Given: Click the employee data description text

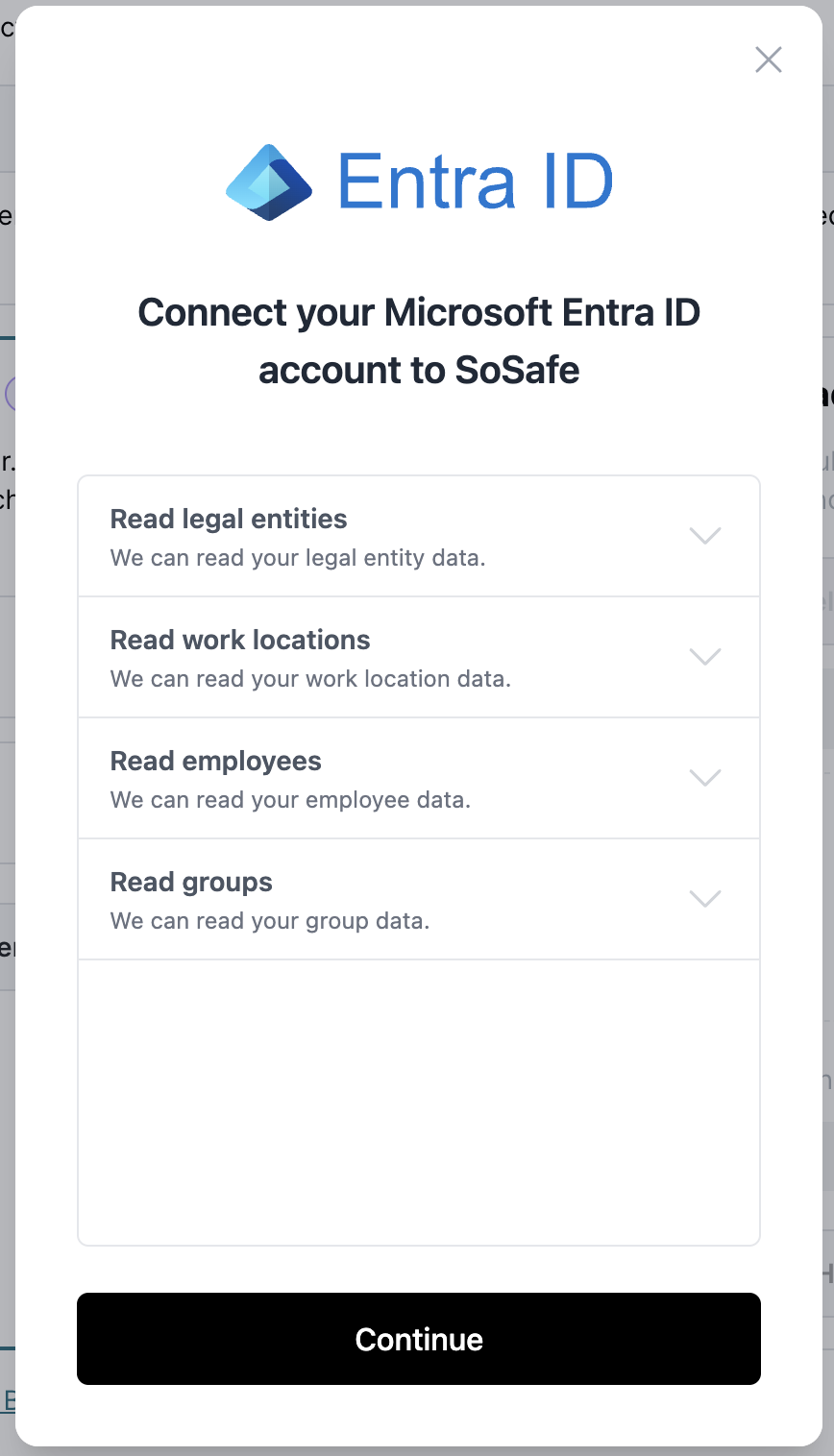Looking at the screenshot, I should pos(290,800).
